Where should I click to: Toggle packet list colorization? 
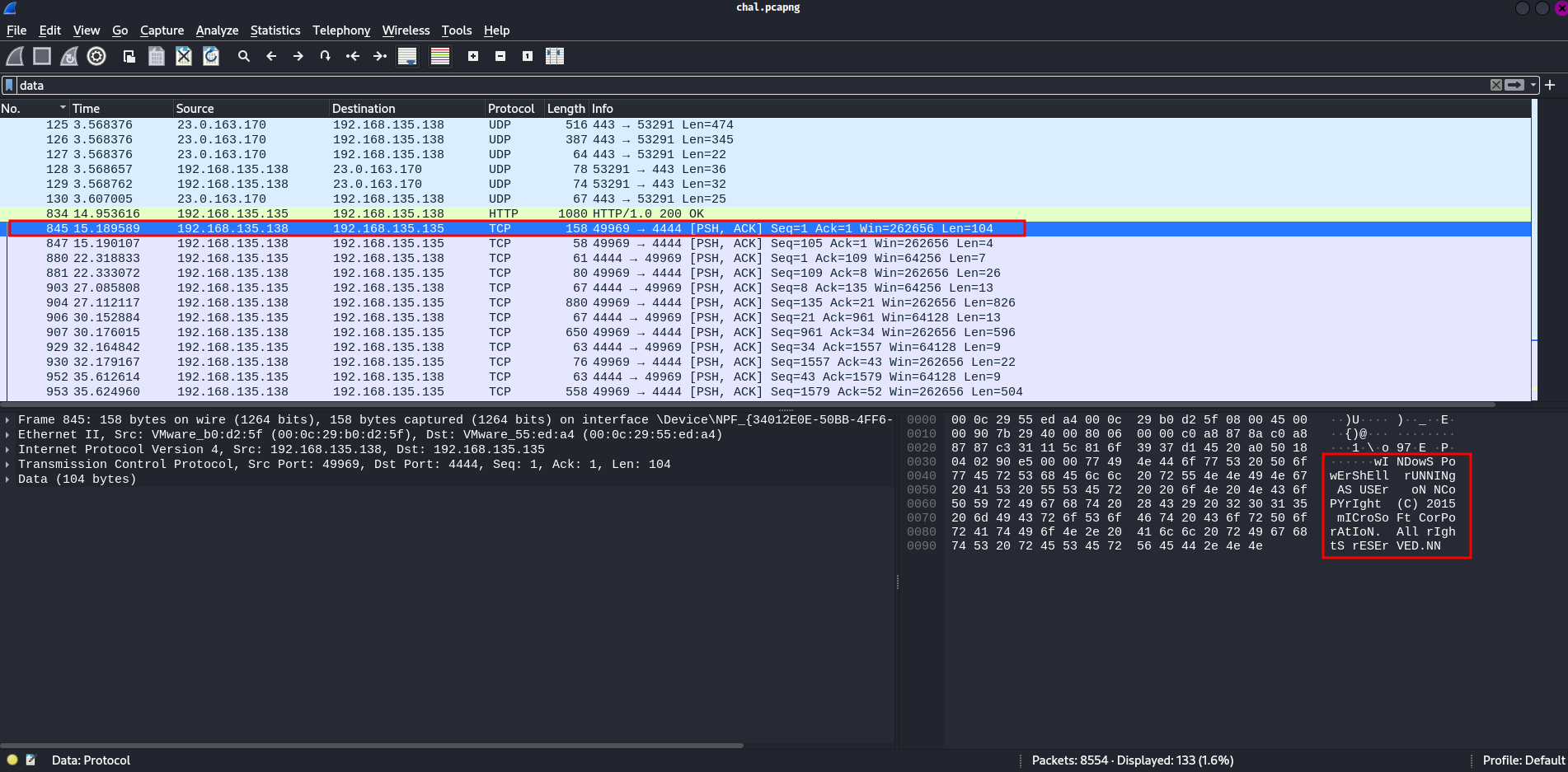(x=440, y=56)
